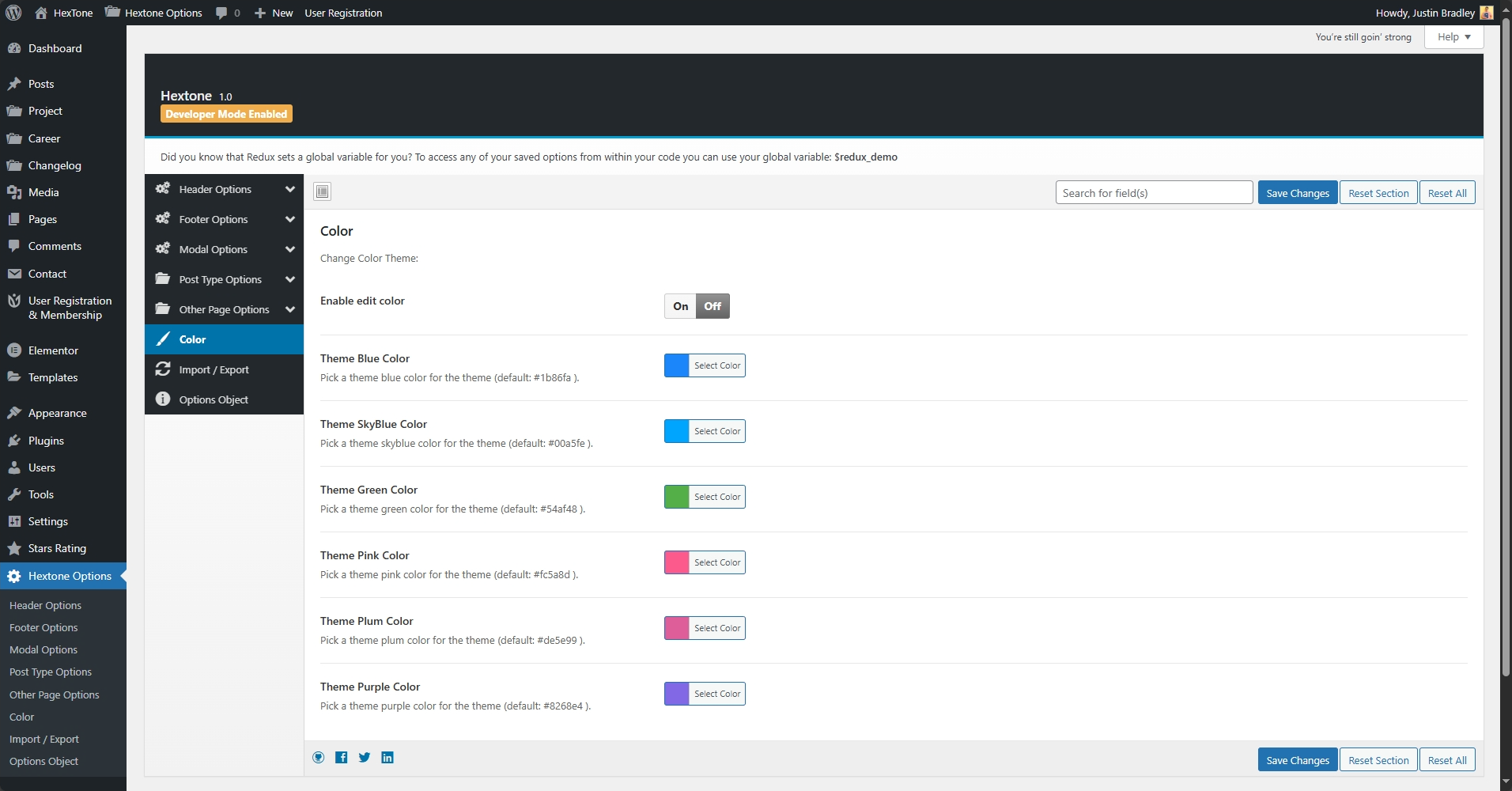
Task: Open Elementor in the admin sidebar
Action: pyautogui.click(x=53, y=350)
